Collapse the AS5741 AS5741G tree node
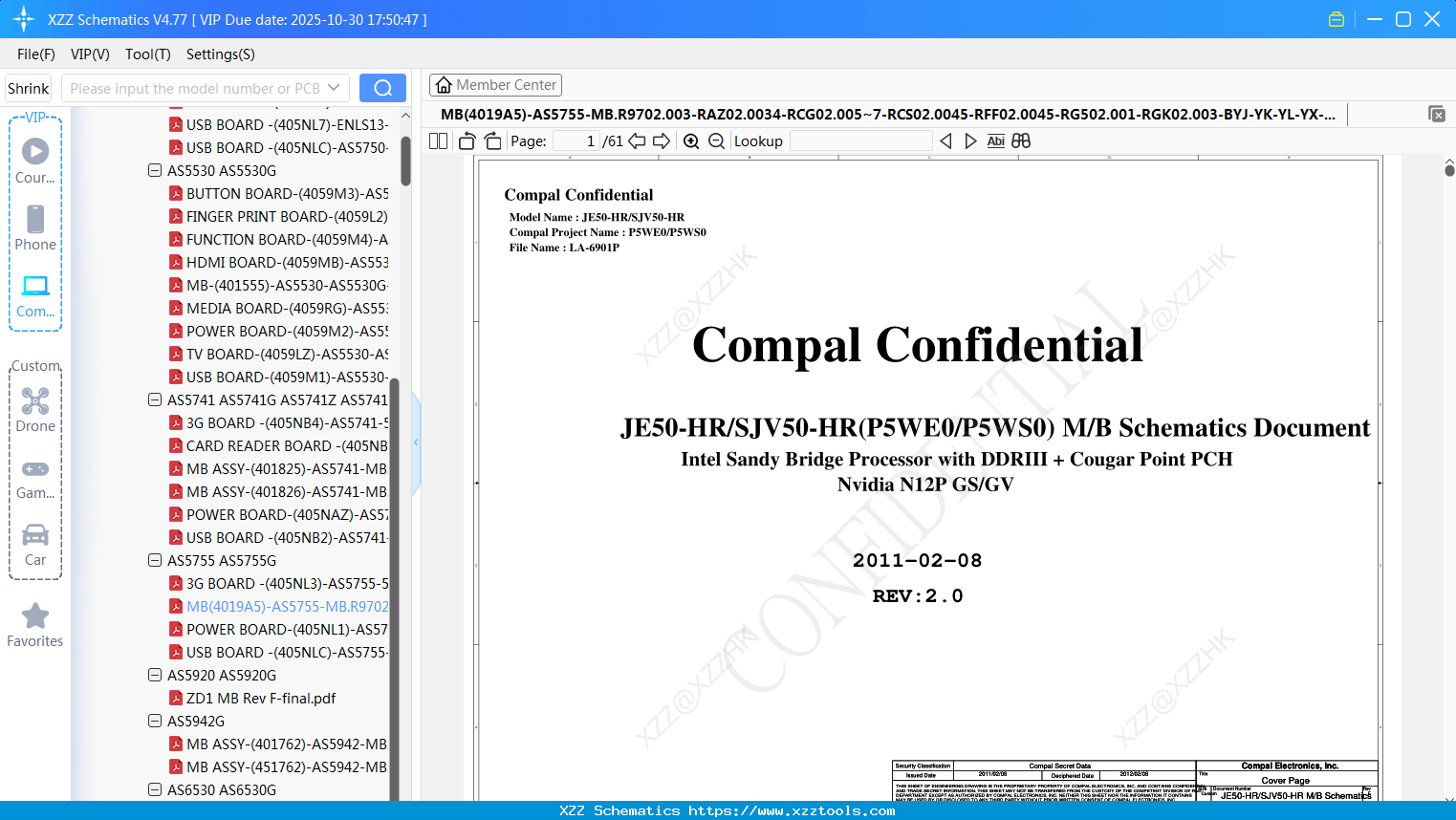The width and height of the screenshot is (1456, 820). 155,399
